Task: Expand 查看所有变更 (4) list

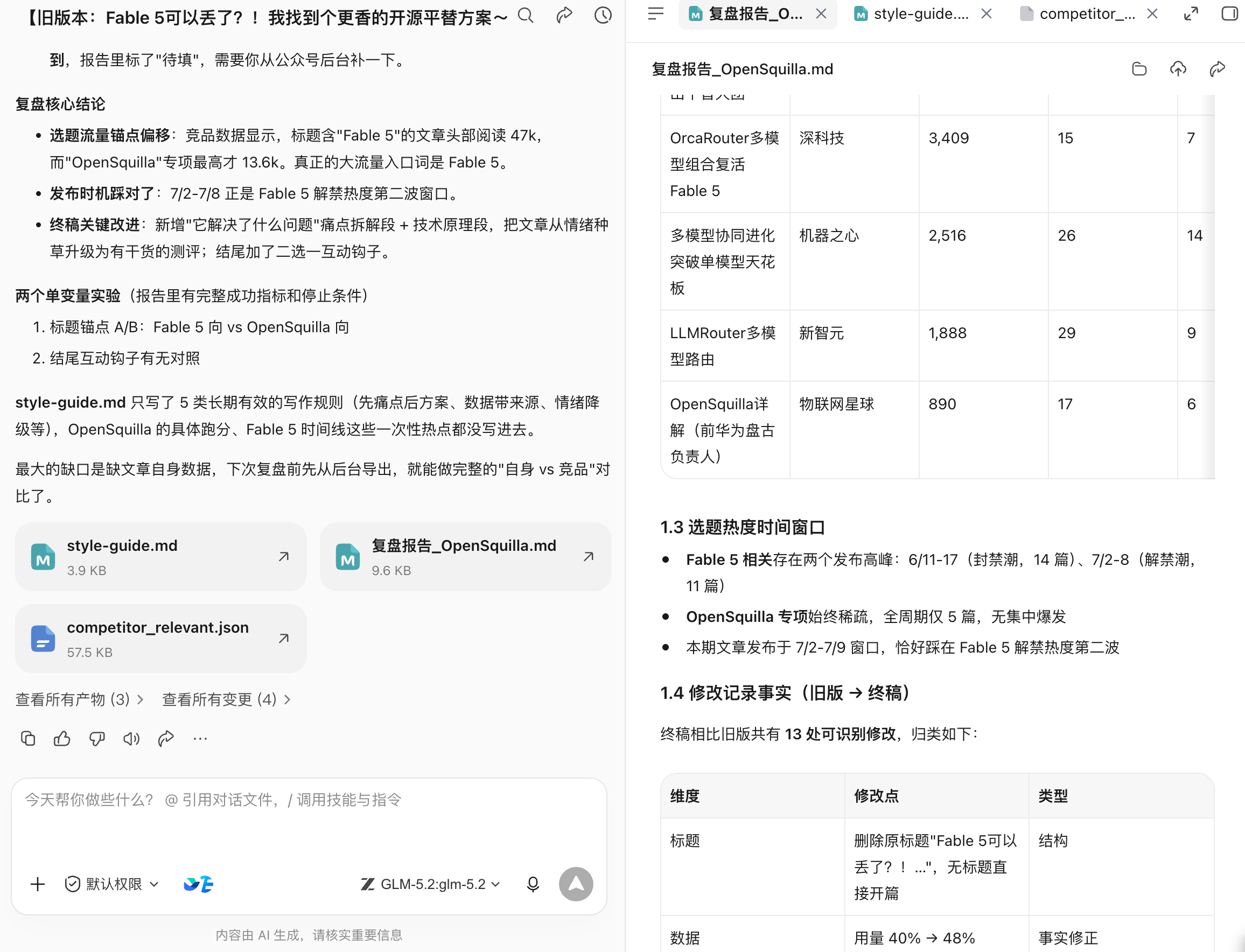Action: click(227, 699)
